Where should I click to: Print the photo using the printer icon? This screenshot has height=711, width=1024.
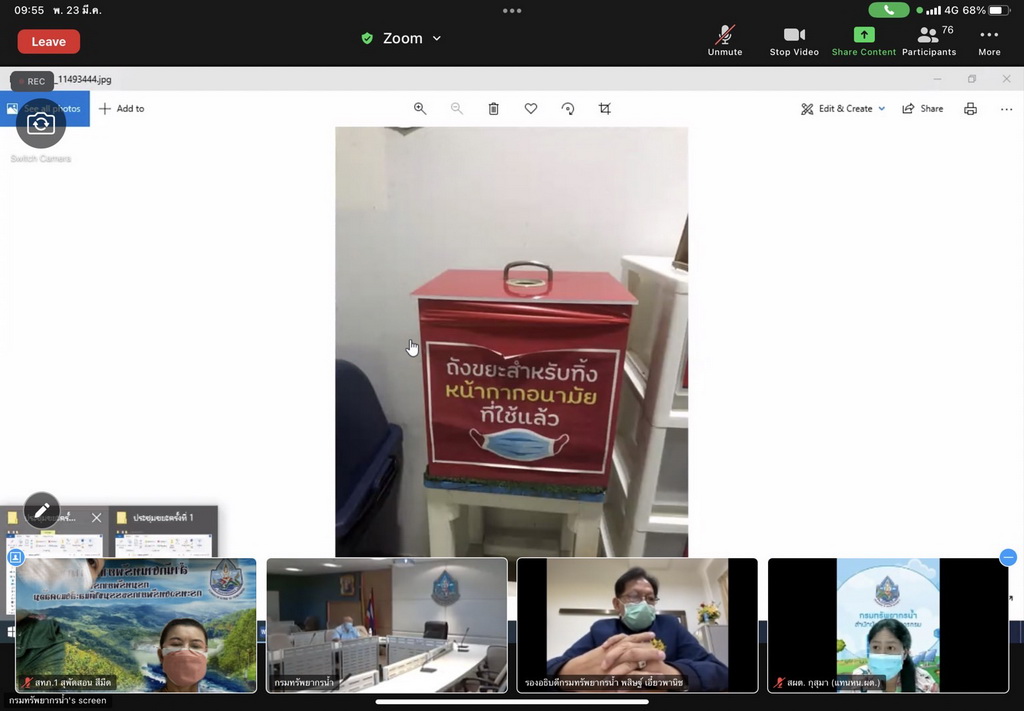point(970,108)
